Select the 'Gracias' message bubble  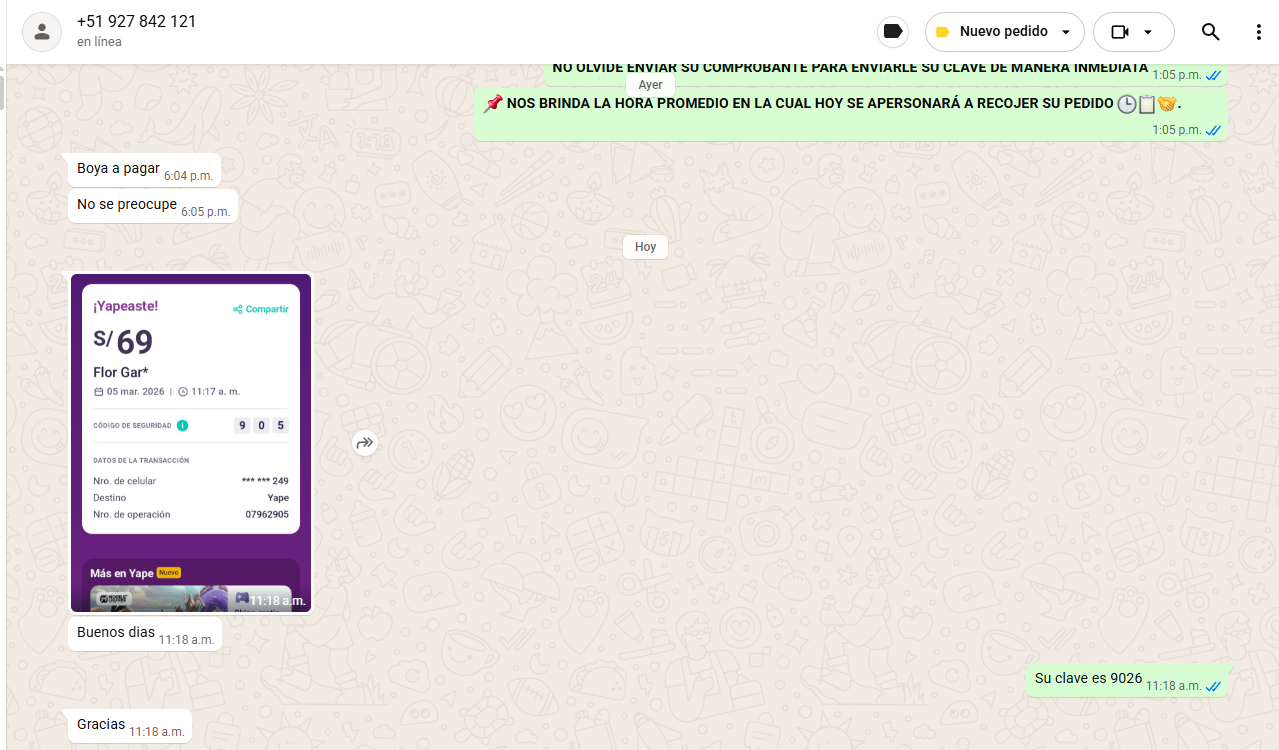point(101,725)
